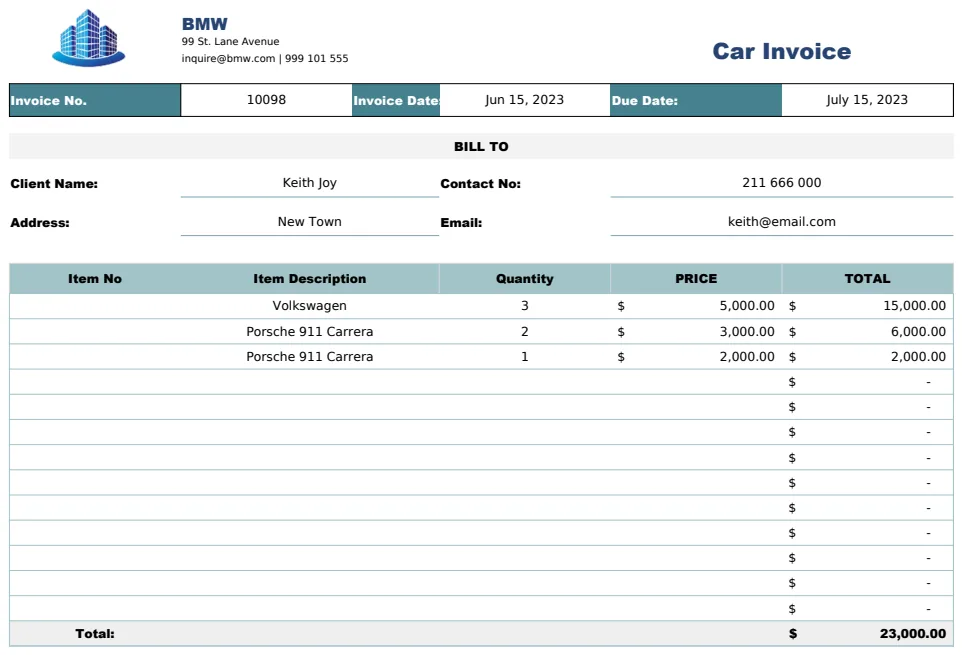Click quantity 3 in Volkswagen row
Viewport: 962px width, 655px height.
click(525, 305)
